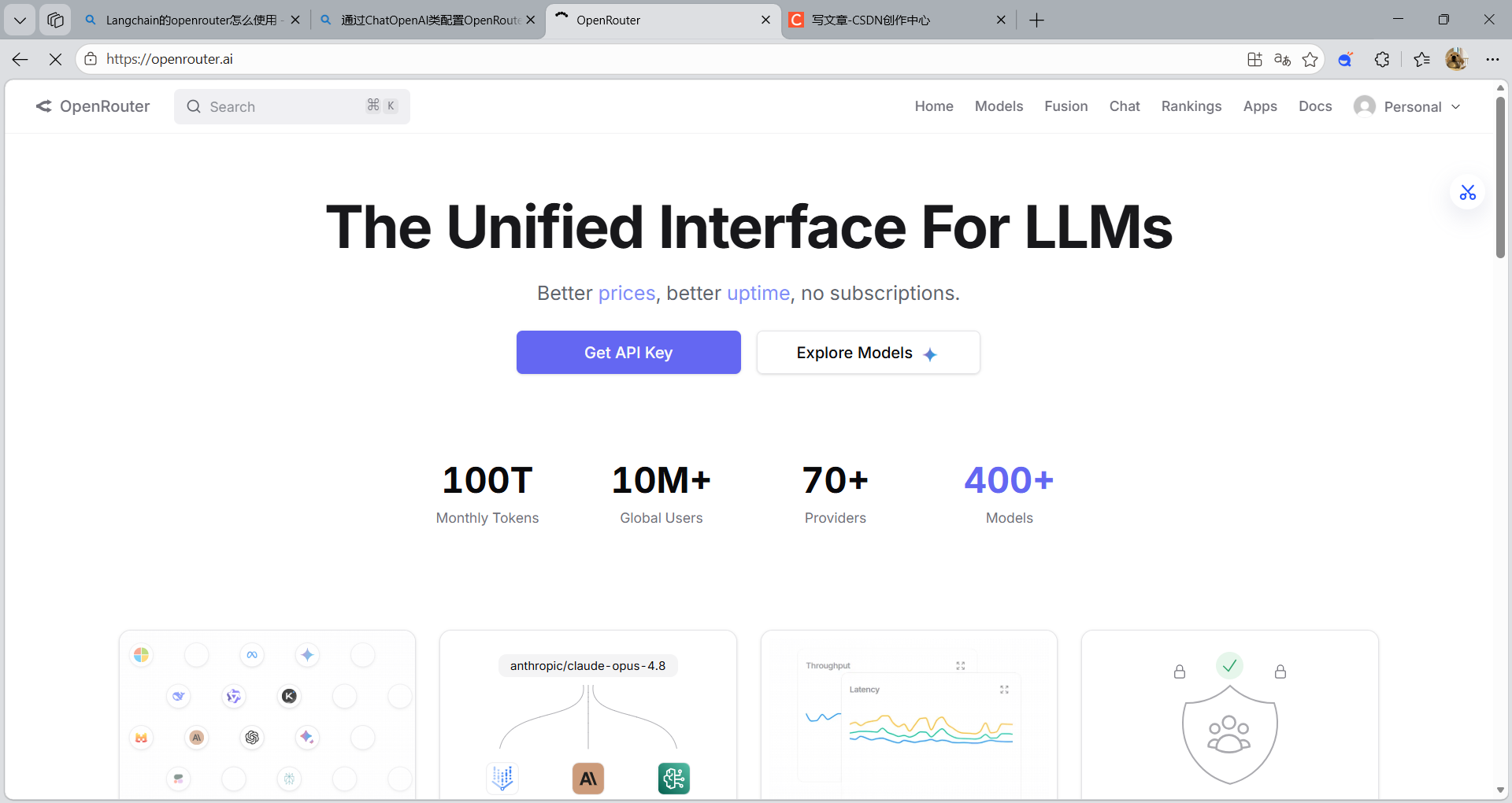The width and height of the screenshot is (1512, 803).
Task: Focus the address bar showing openrouter.ai
Action: (661, 59)
